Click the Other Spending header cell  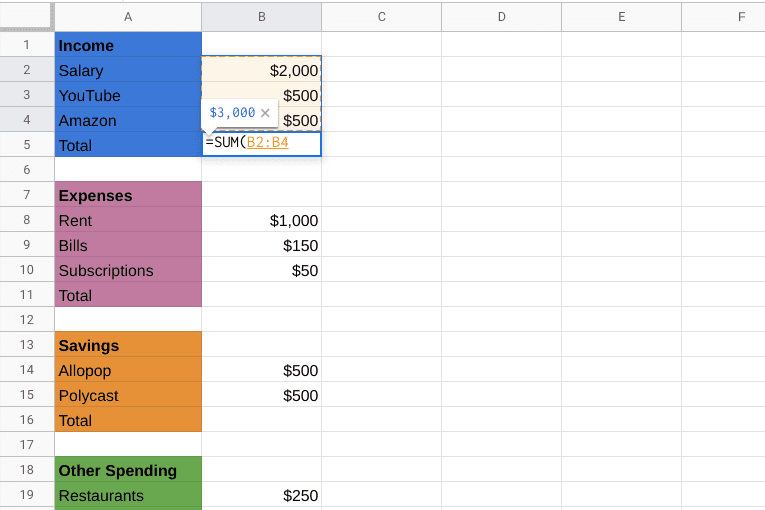[x=128, y=469]
